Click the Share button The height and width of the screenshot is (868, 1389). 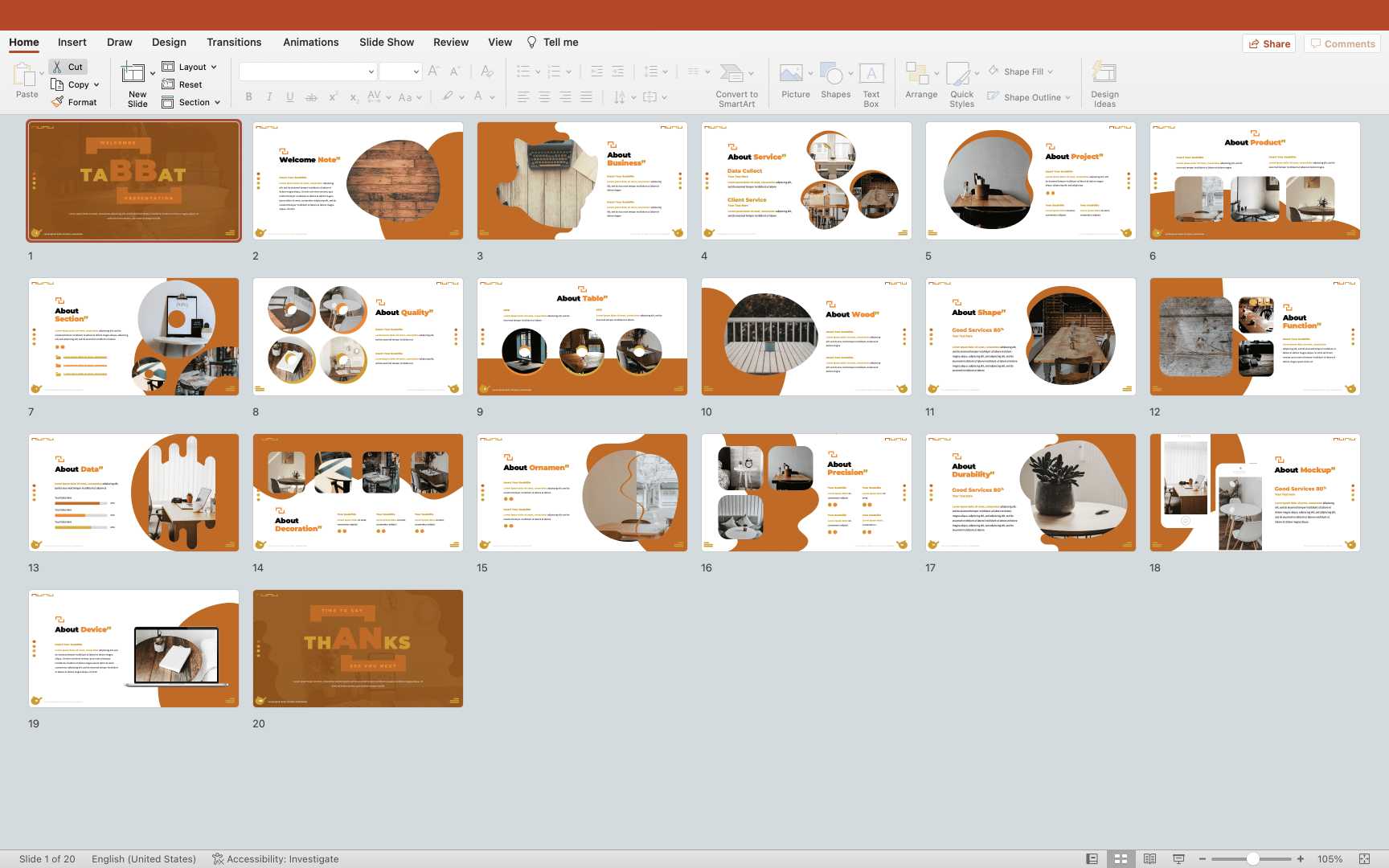(1269, 43)
